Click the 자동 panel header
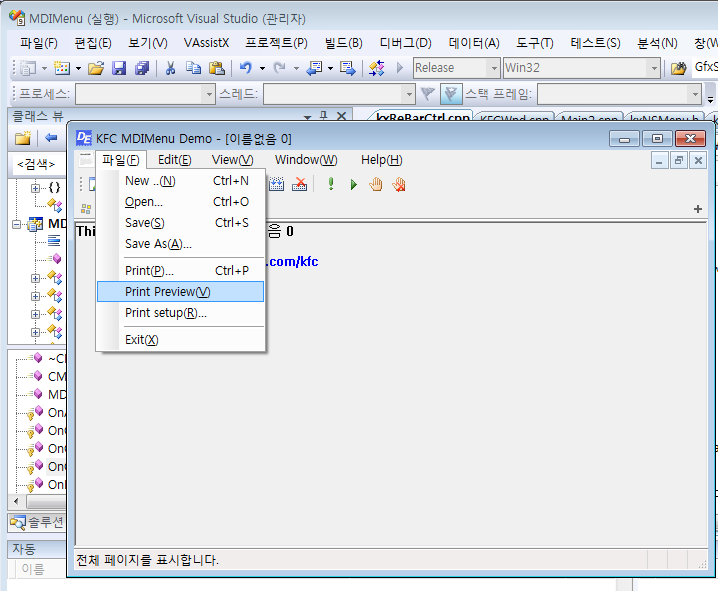 point(37,548)
